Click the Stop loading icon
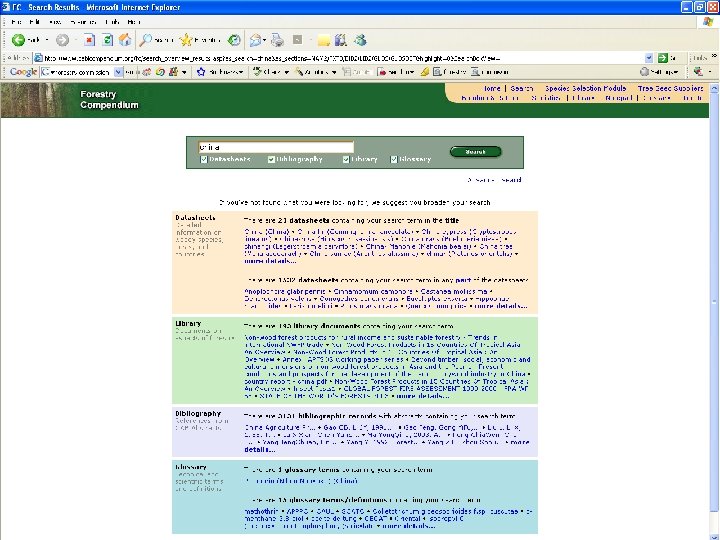Image resolution: width=720 pixels, height=540 pixels. pos(89,40)
